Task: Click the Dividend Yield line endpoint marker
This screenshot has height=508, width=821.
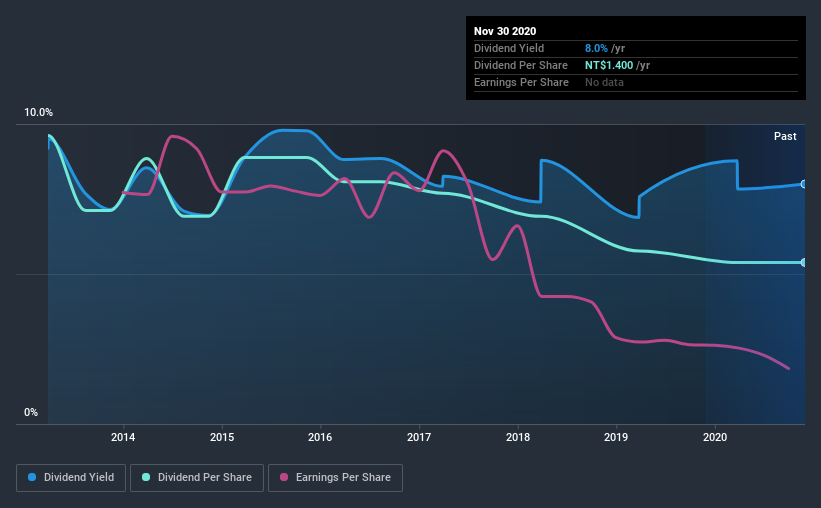Action: coord(803,184)
